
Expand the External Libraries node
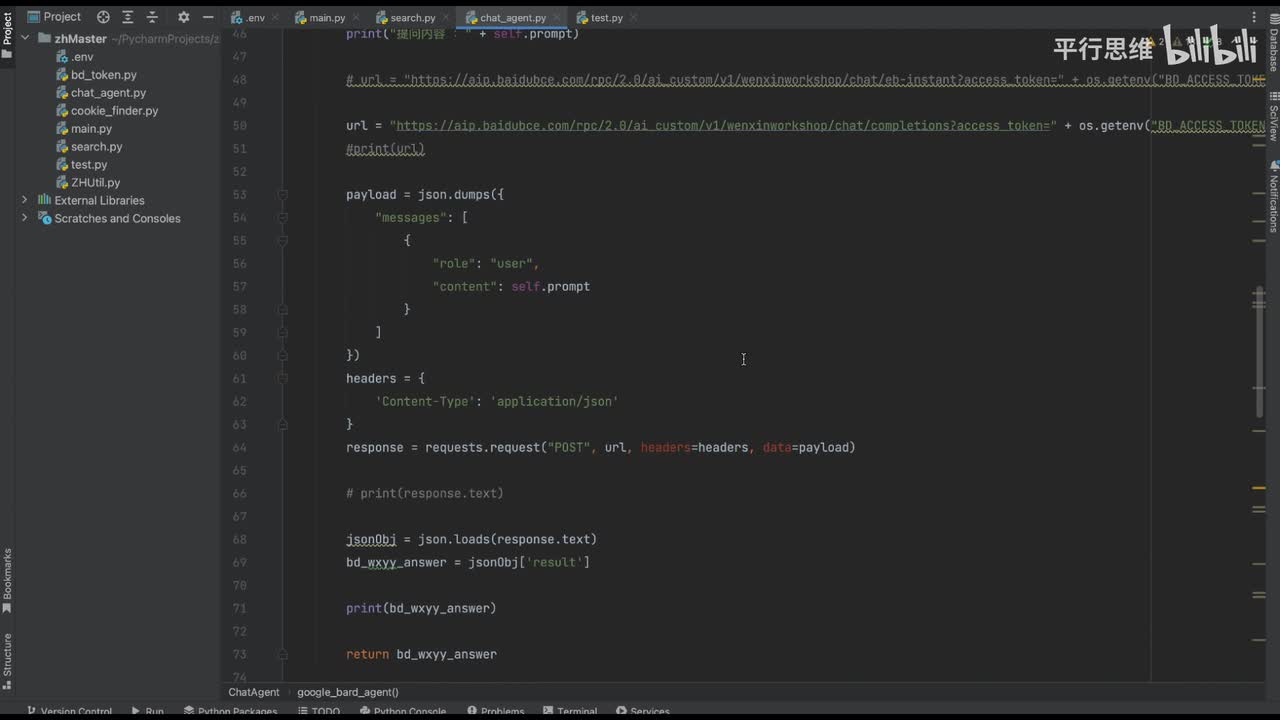click(x=25, y=200)
